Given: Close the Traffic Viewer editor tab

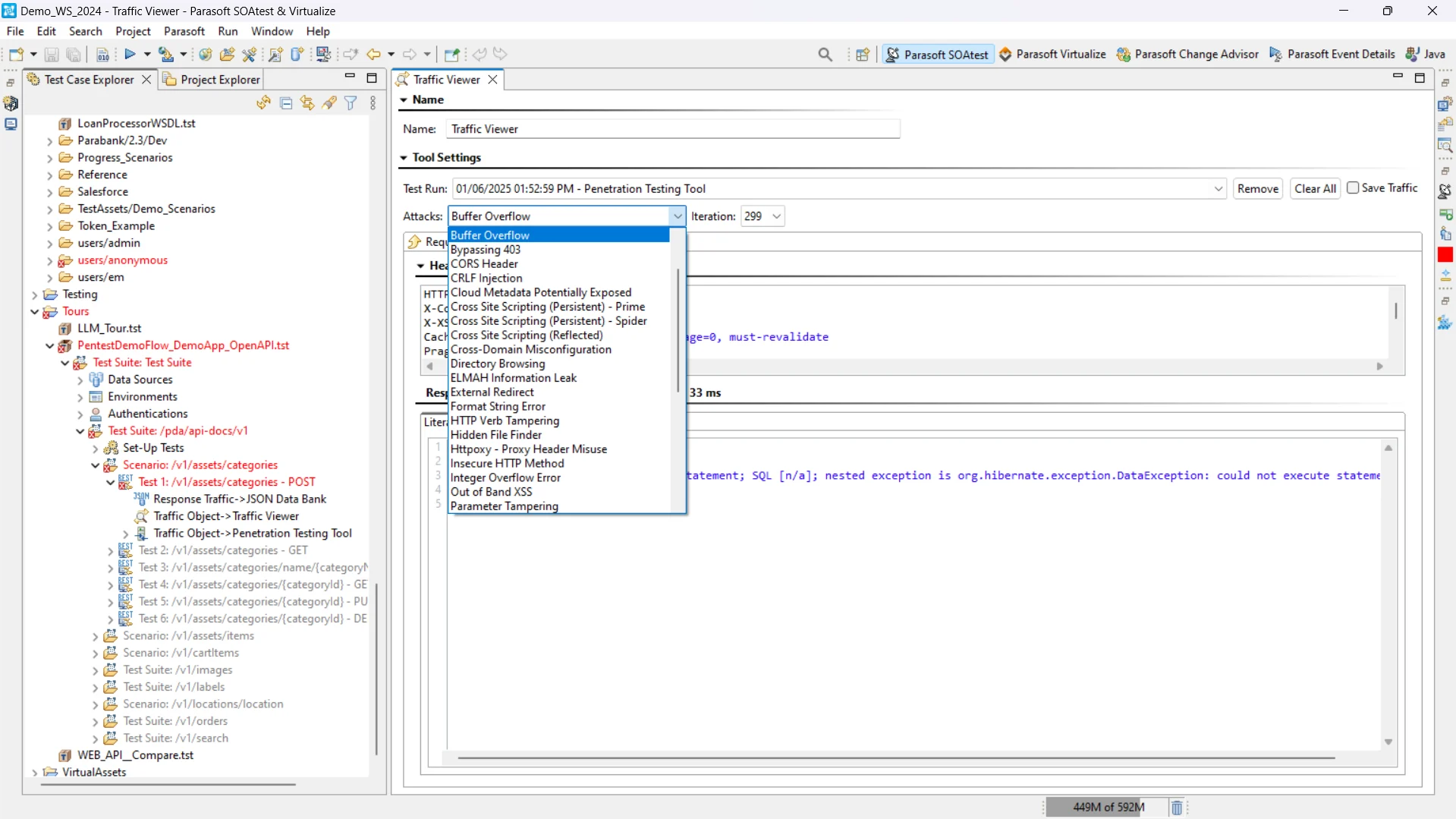Looking at the screenshot, I should click(x=492, y=80).
